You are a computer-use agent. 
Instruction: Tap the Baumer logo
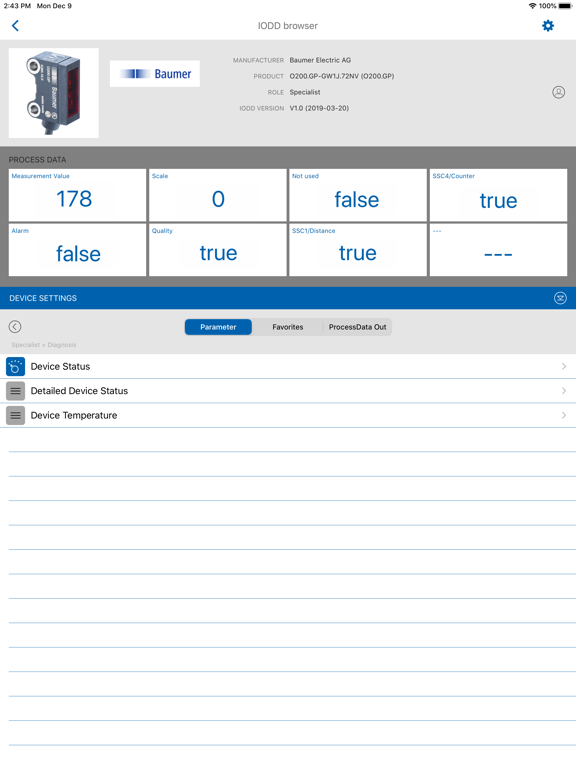(x=155, y=73)
